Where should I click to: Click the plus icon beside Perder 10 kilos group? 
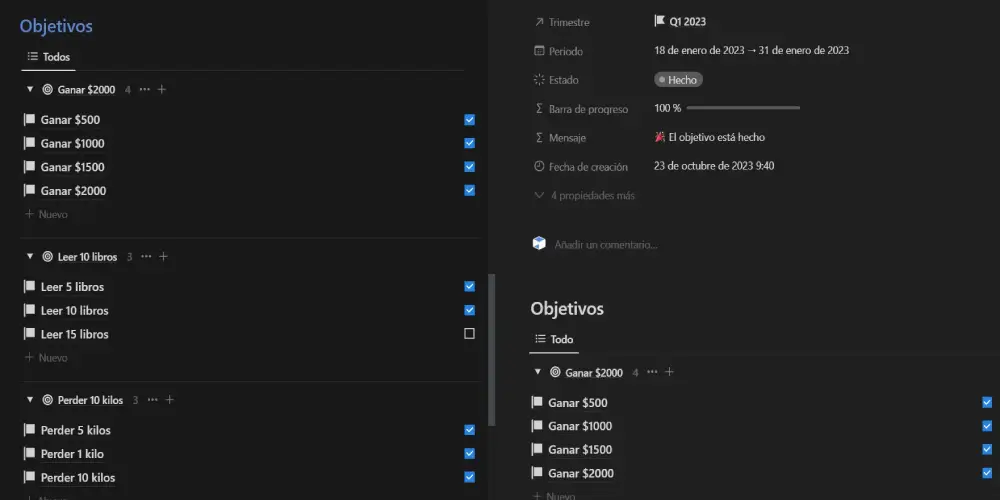tap(170, 400)
